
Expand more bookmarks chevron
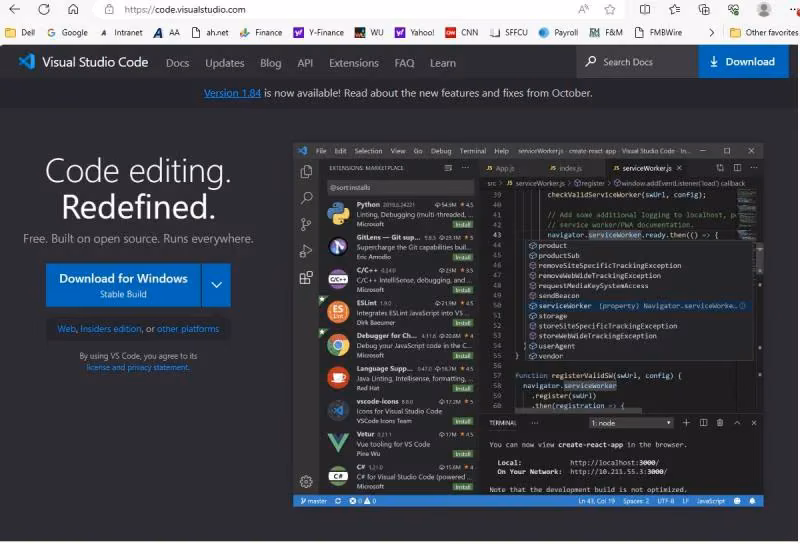click(x=711, y=32)
